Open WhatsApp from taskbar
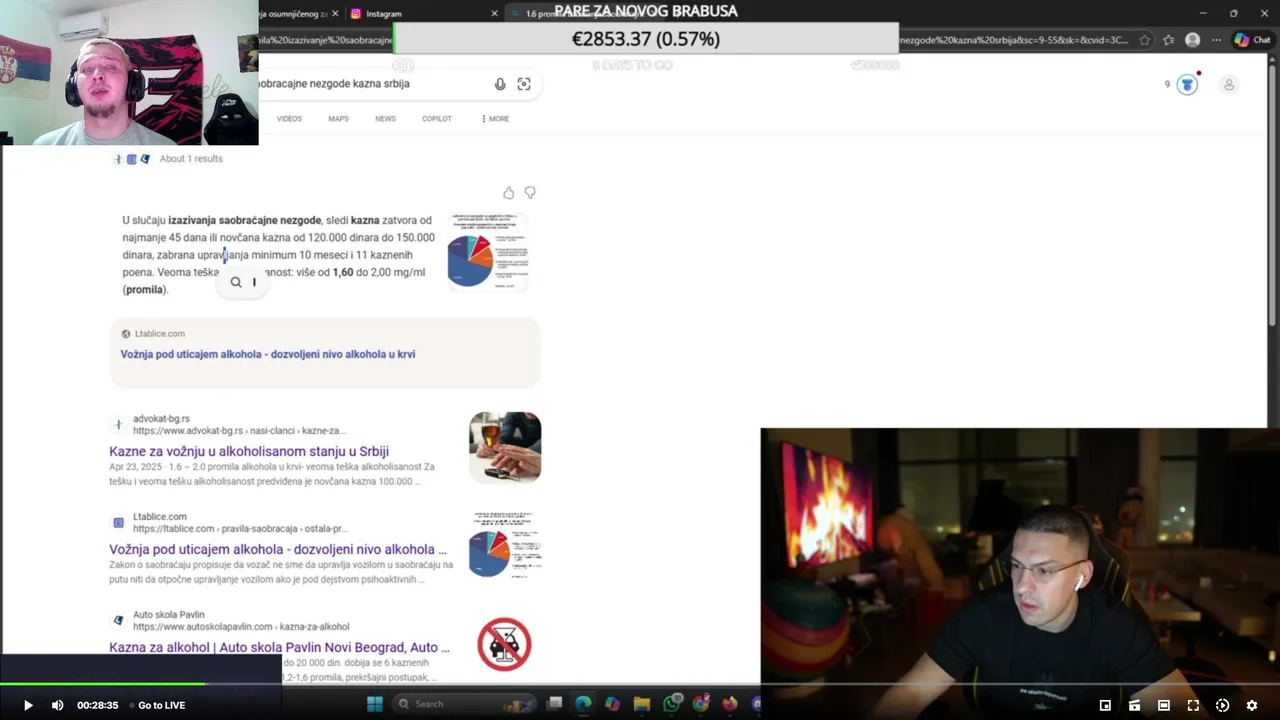 point(672,704)
